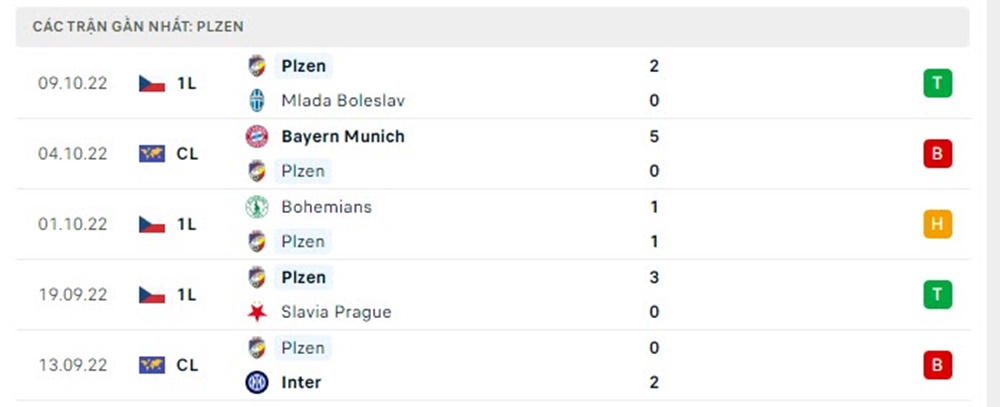Open the Slavia Prague team link
The height and width of the screenshot is (407, 1000).
click(x=336, y=312)
